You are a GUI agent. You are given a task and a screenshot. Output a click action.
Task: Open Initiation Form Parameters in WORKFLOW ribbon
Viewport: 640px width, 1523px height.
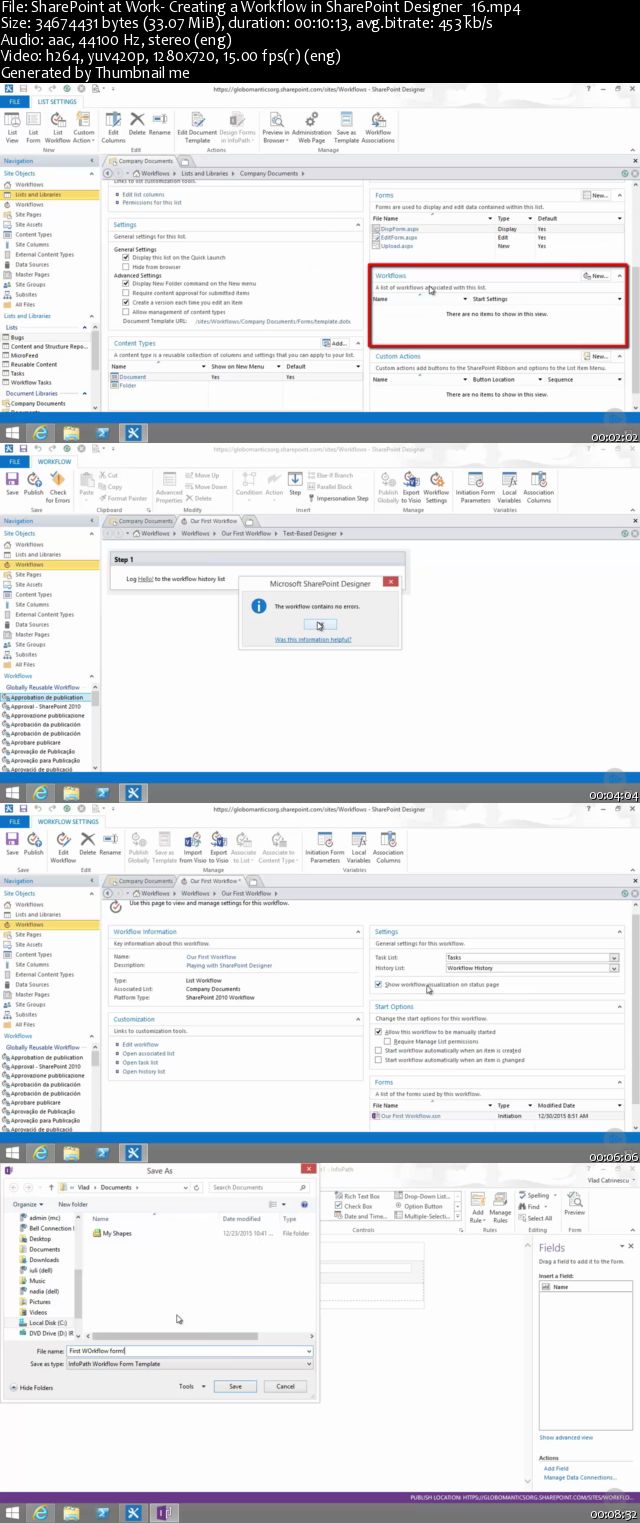point(475,487)
